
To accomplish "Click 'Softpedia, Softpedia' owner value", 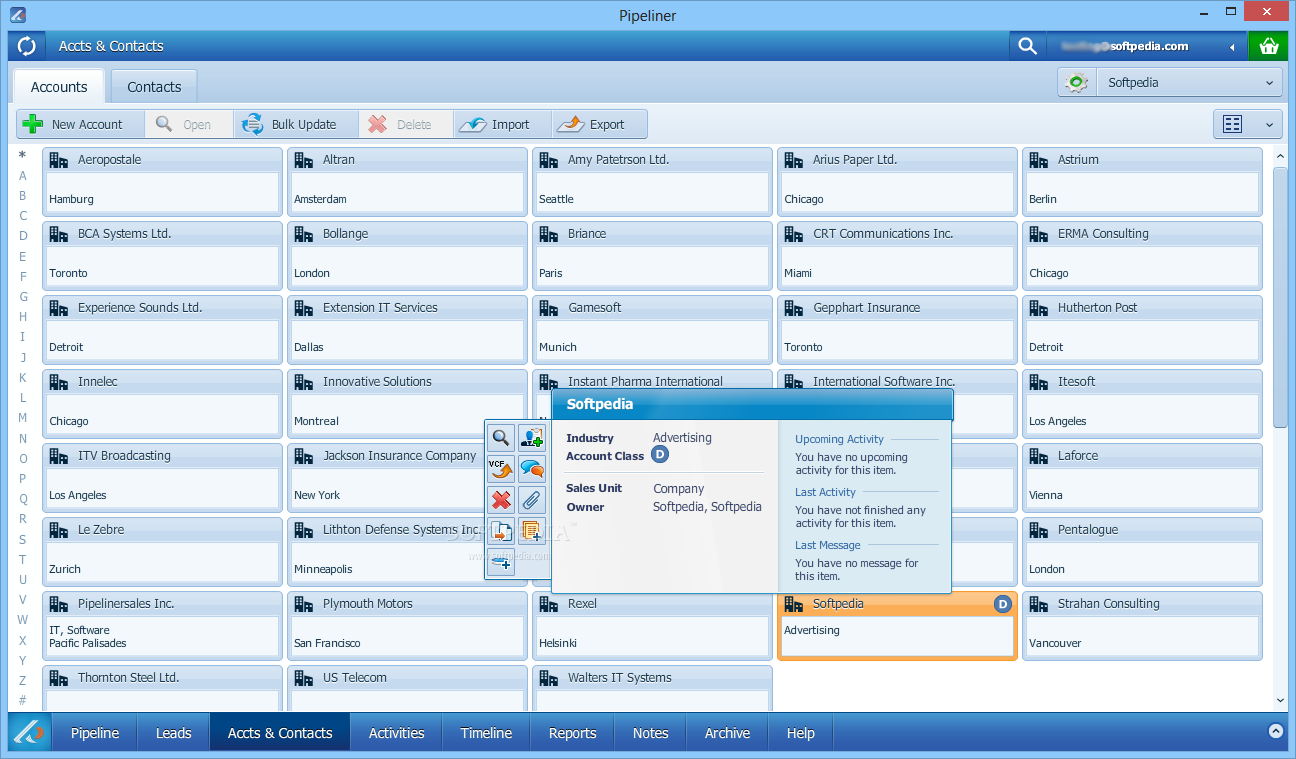I will 707,507.
